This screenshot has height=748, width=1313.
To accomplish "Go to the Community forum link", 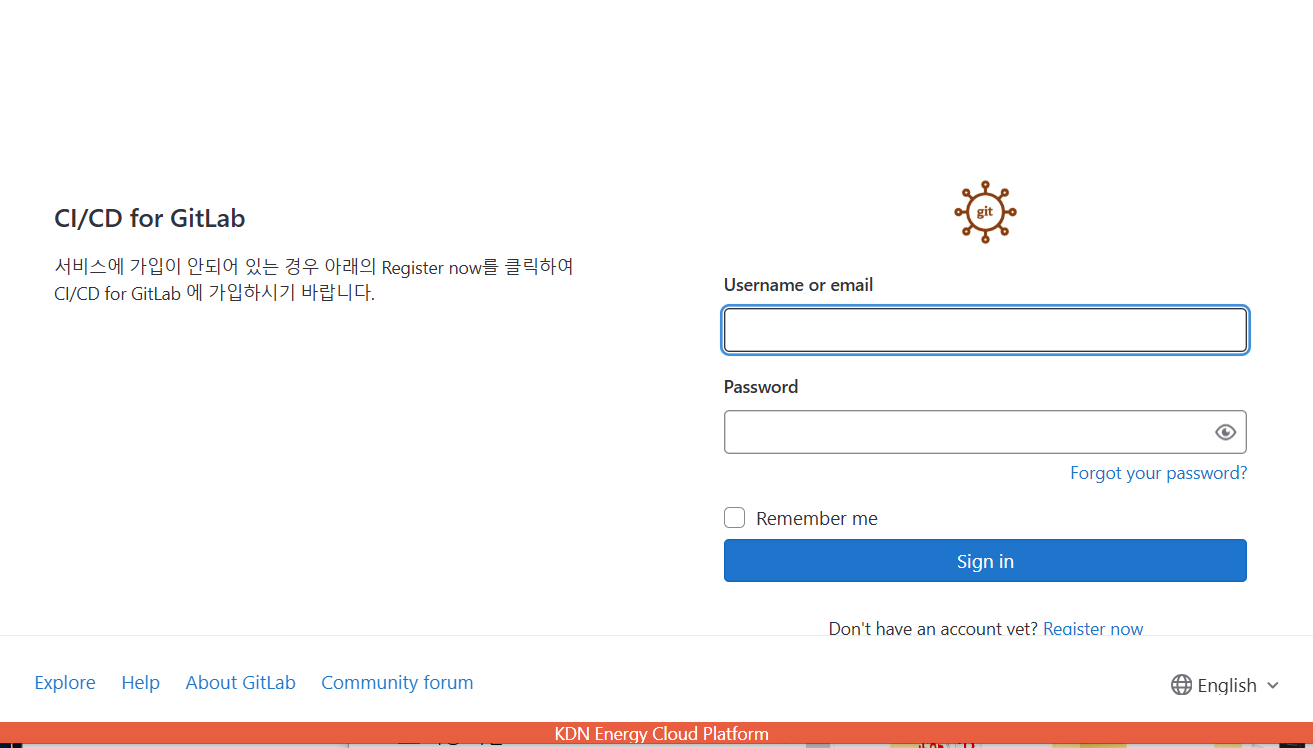I will 397,683.
